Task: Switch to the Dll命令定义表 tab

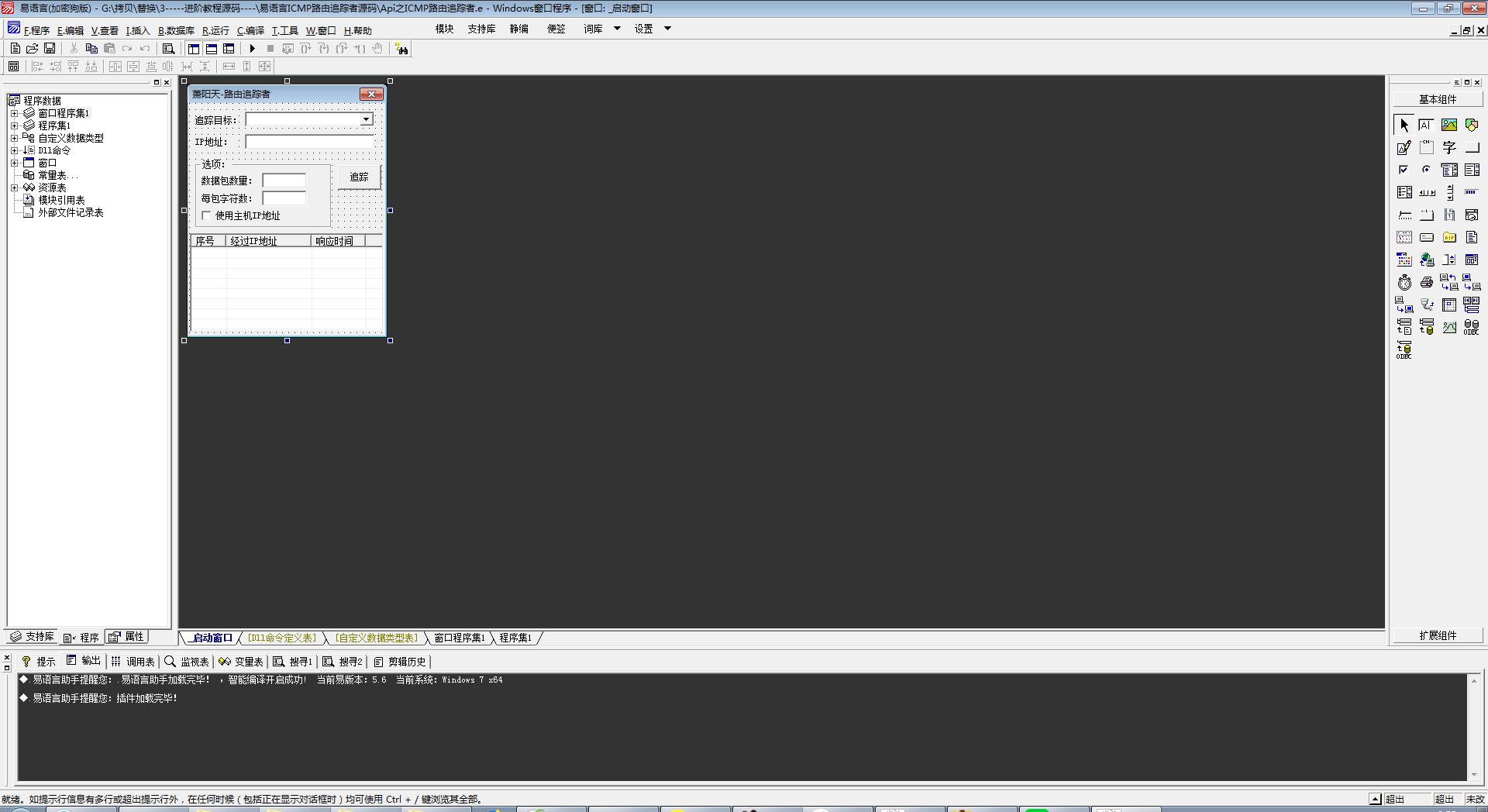Action: pyautogui.click(x=282, y=638)
